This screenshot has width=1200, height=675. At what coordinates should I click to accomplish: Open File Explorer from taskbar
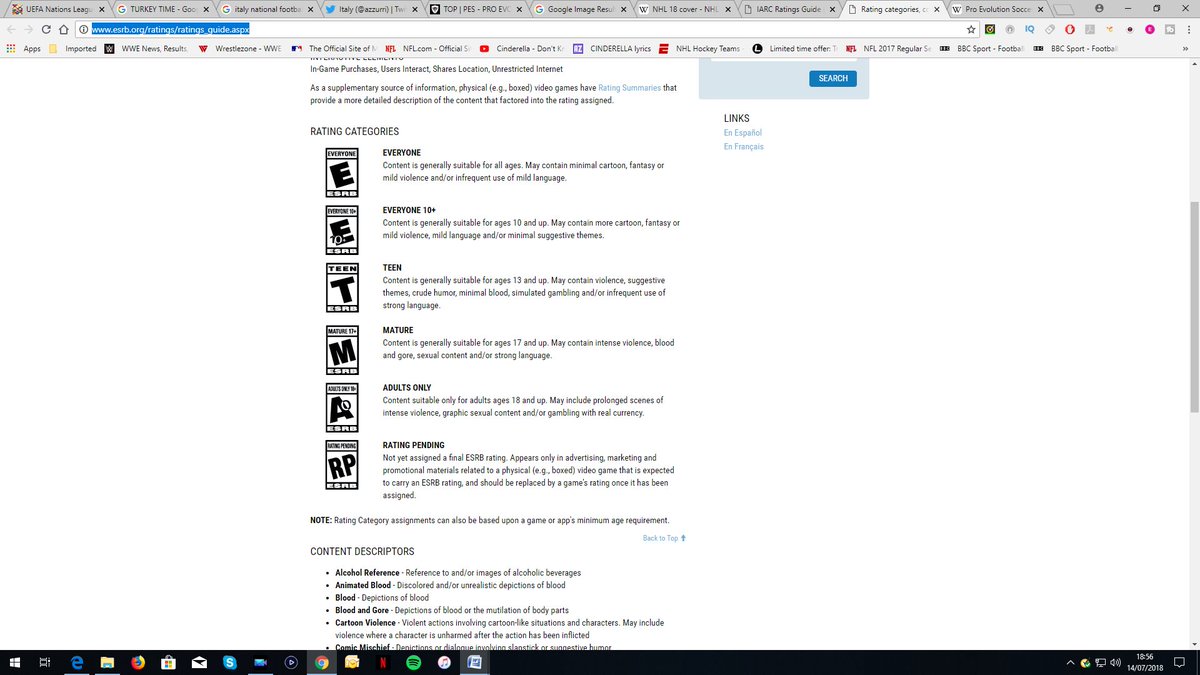(x=107, y=662)
